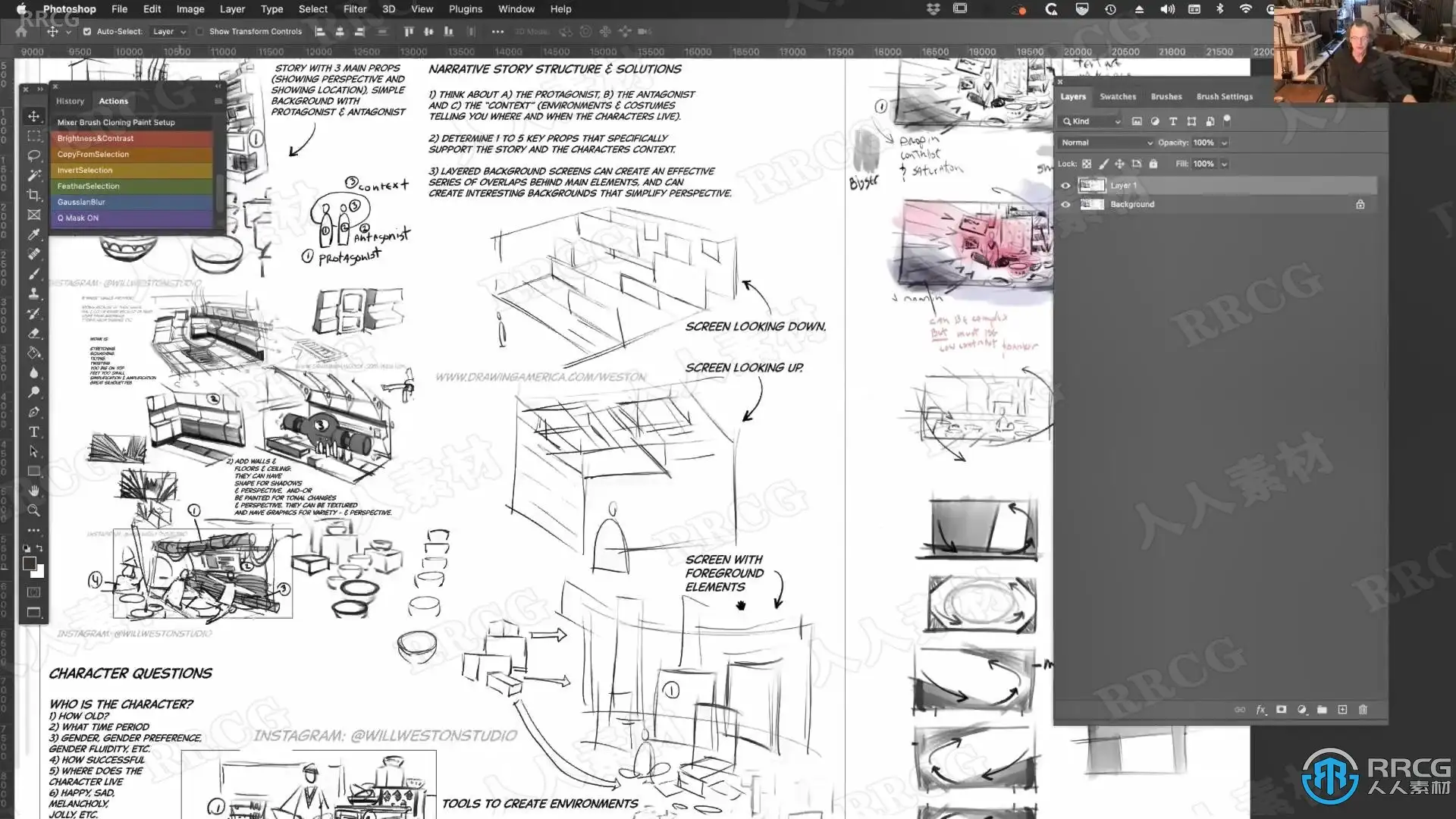Click the create new layer icon
Screen dimensions: 1456x819
1342,710
